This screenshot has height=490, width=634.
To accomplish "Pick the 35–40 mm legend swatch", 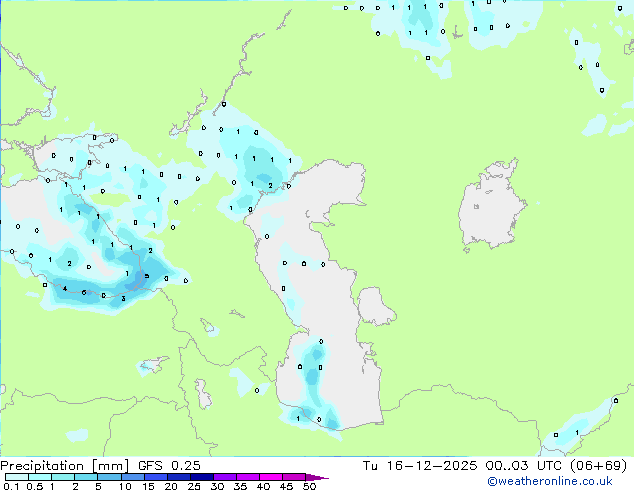I will 247,477.
